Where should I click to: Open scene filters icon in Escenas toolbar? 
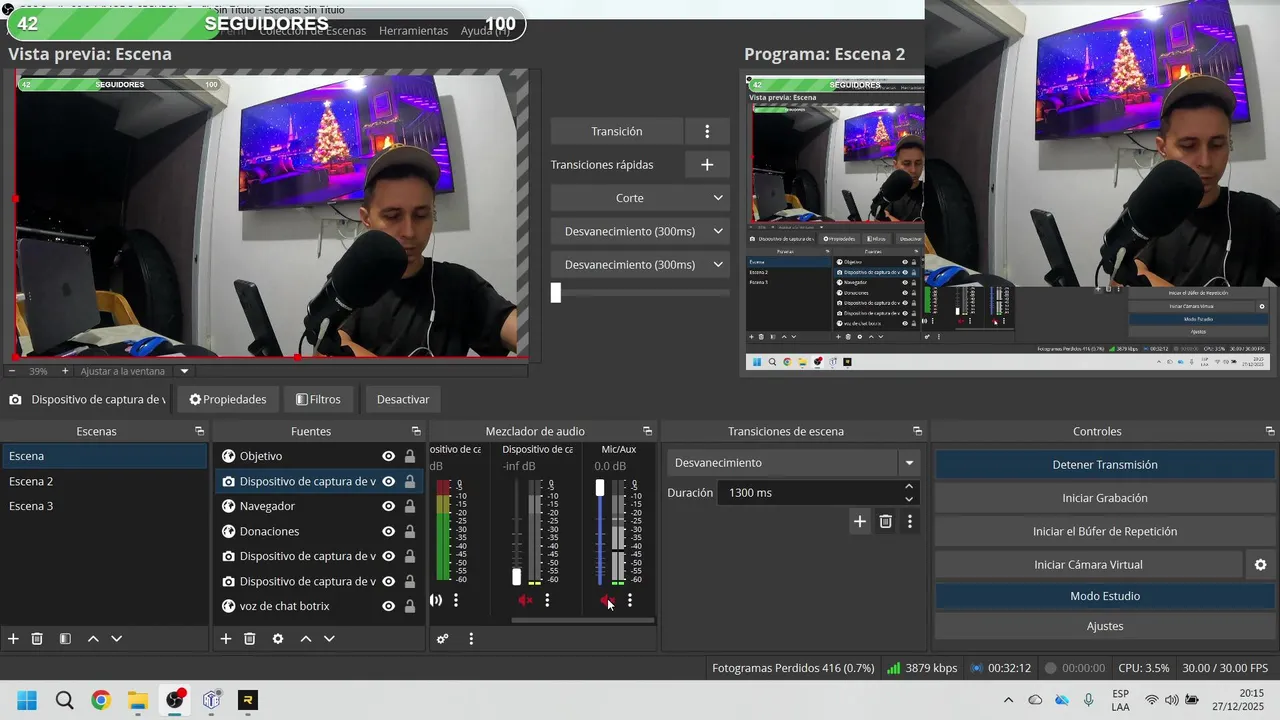(65, 639)
